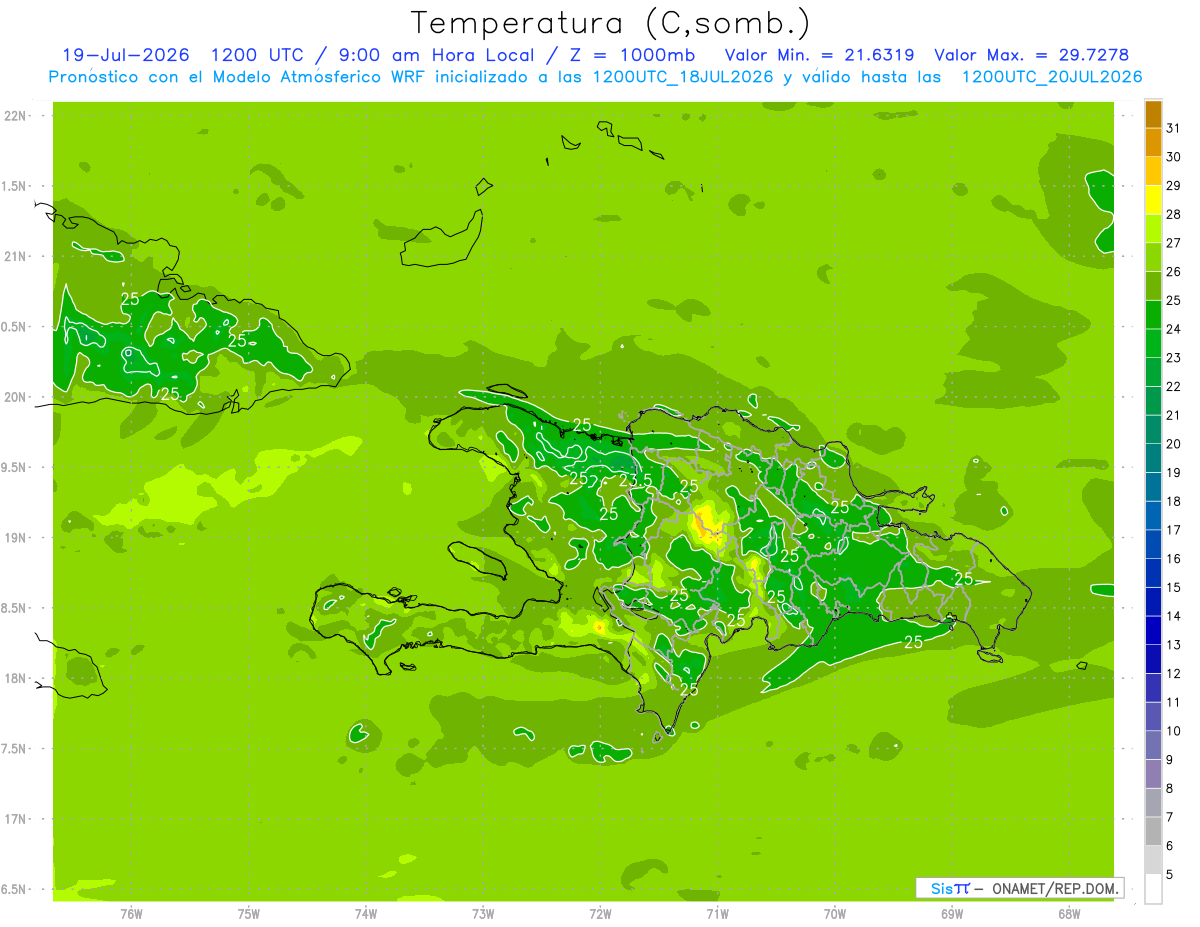This screenshot has width=1200, height=927.
Task: Click the chart title 'Temperatura (C,somb.)'
Action: 610,24
